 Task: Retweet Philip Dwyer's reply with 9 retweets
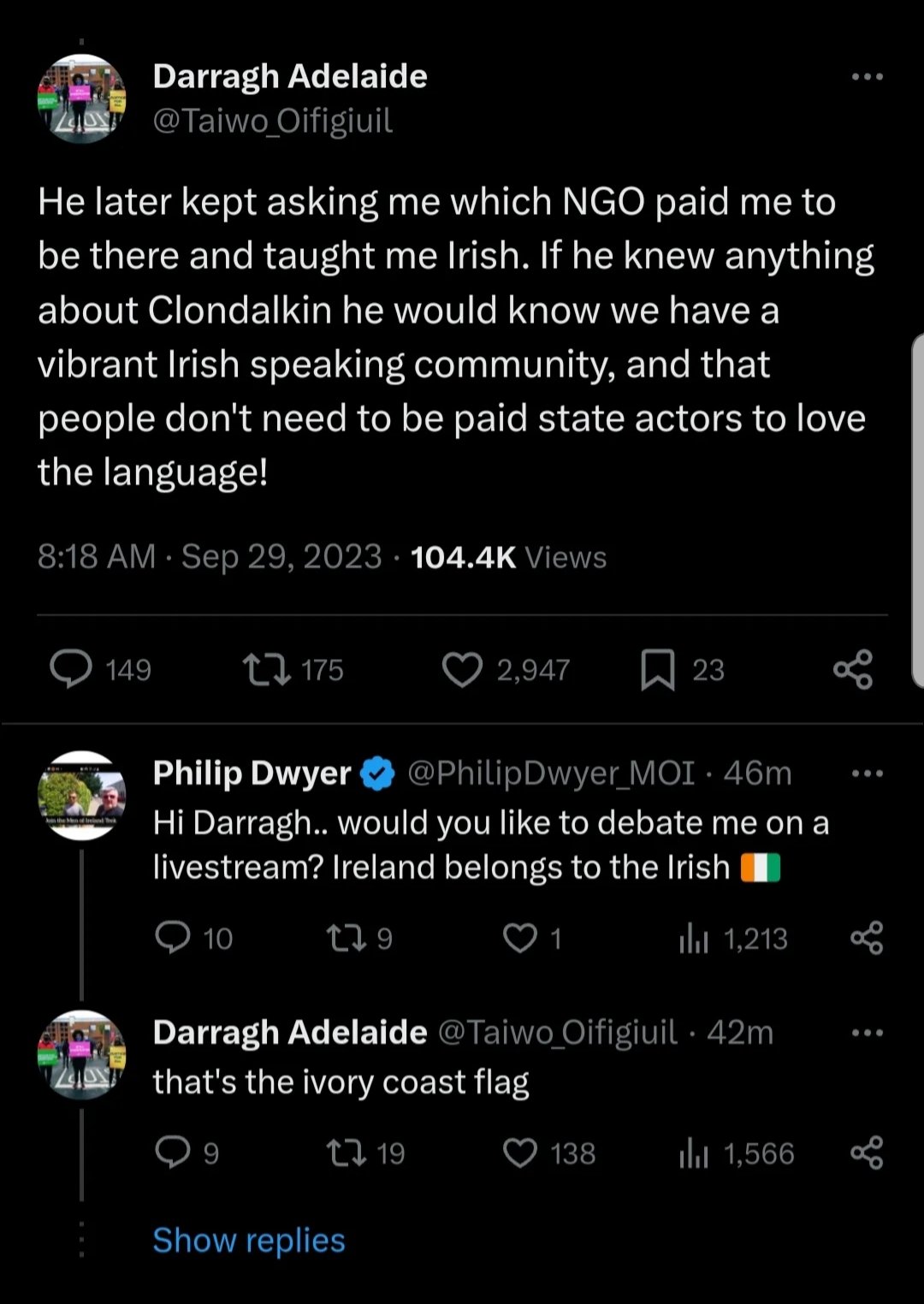tap(346, 939)
